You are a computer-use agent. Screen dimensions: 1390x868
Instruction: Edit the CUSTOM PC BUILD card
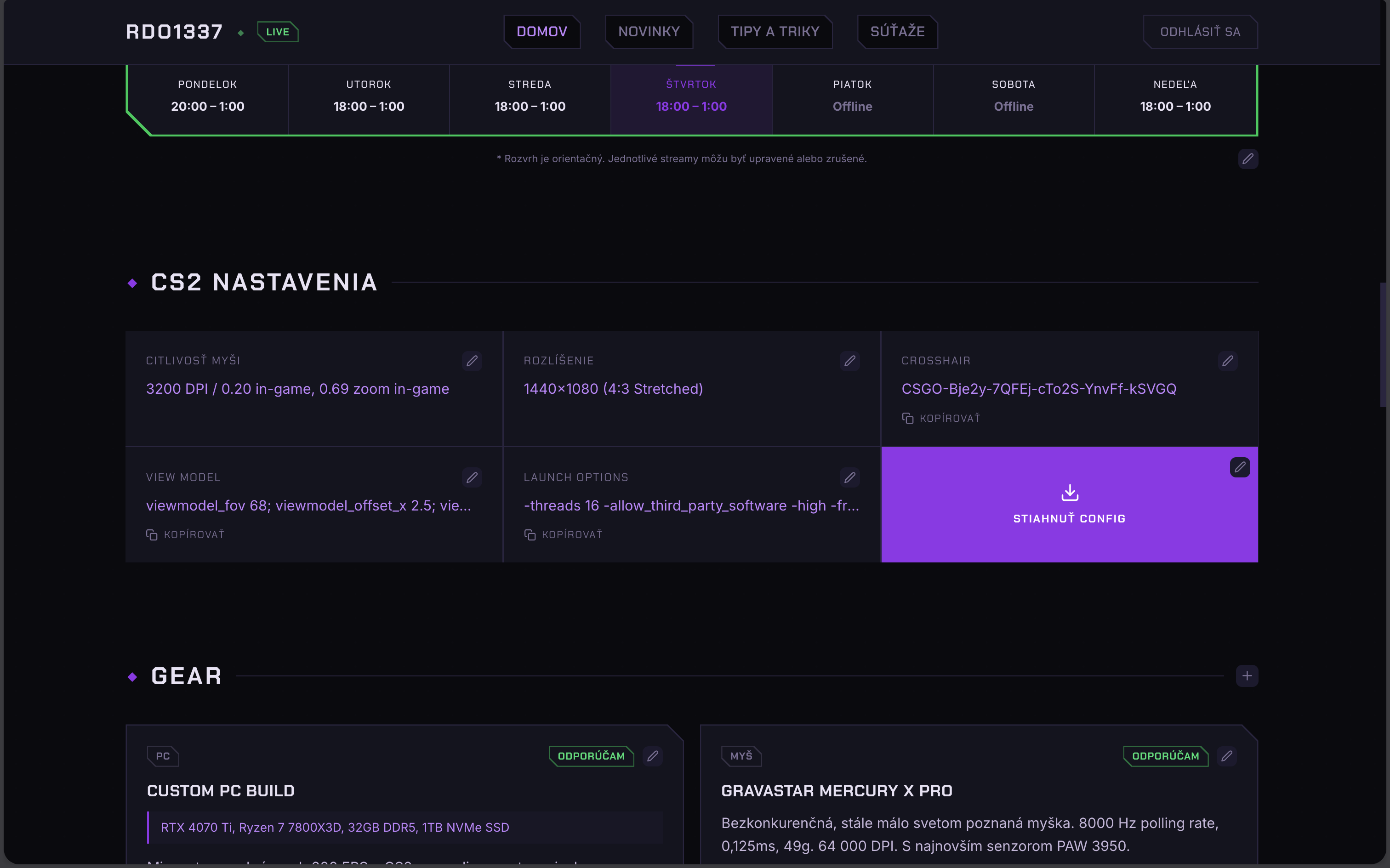(652, 756)
